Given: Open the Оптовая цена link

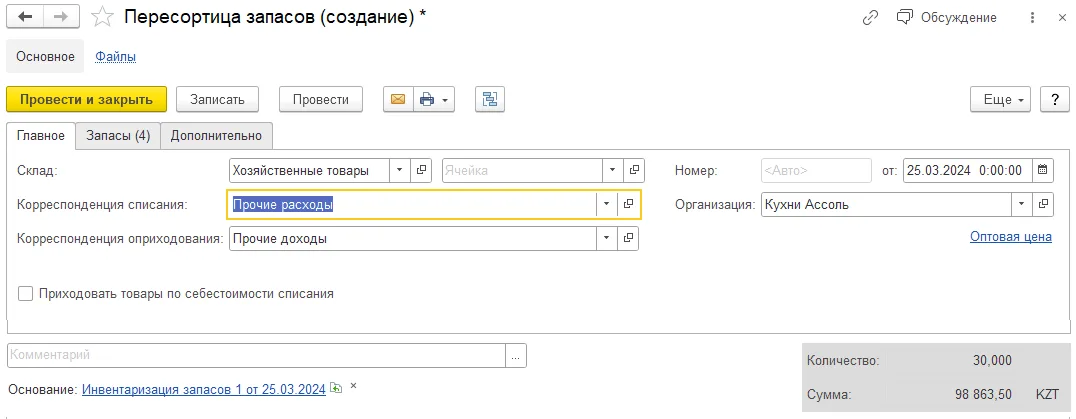Looking at the screenshot, I should (1010, 237).
